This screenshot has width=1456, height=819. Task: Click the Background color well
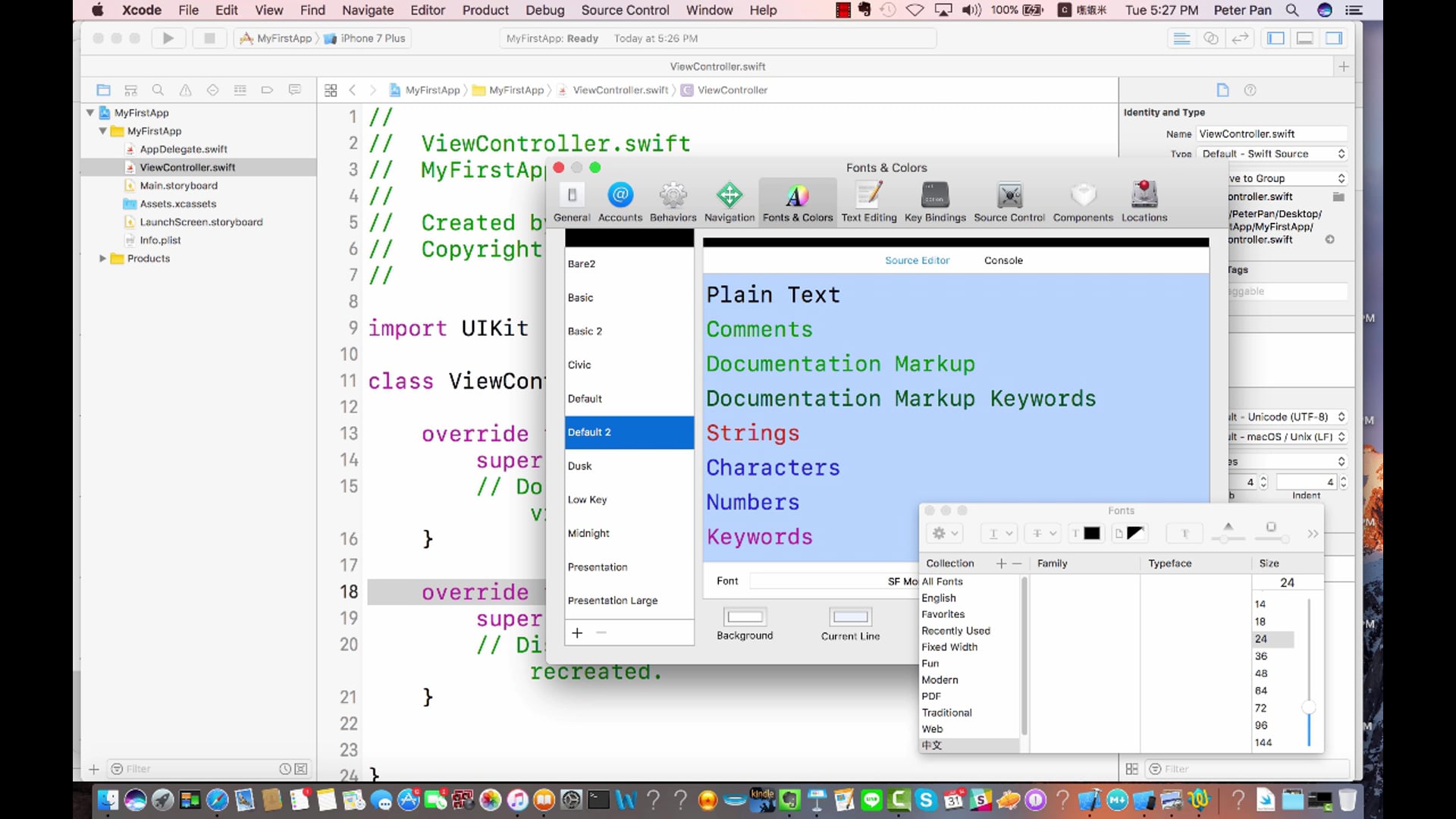click(744, 617)
